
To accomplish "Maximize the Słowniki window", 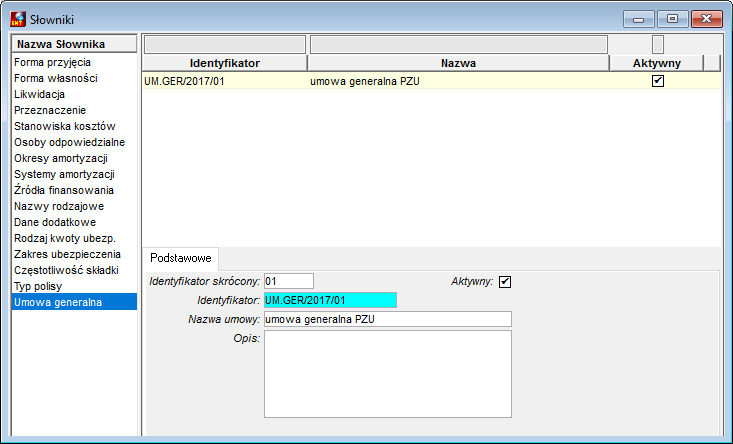I will [672, 19].
